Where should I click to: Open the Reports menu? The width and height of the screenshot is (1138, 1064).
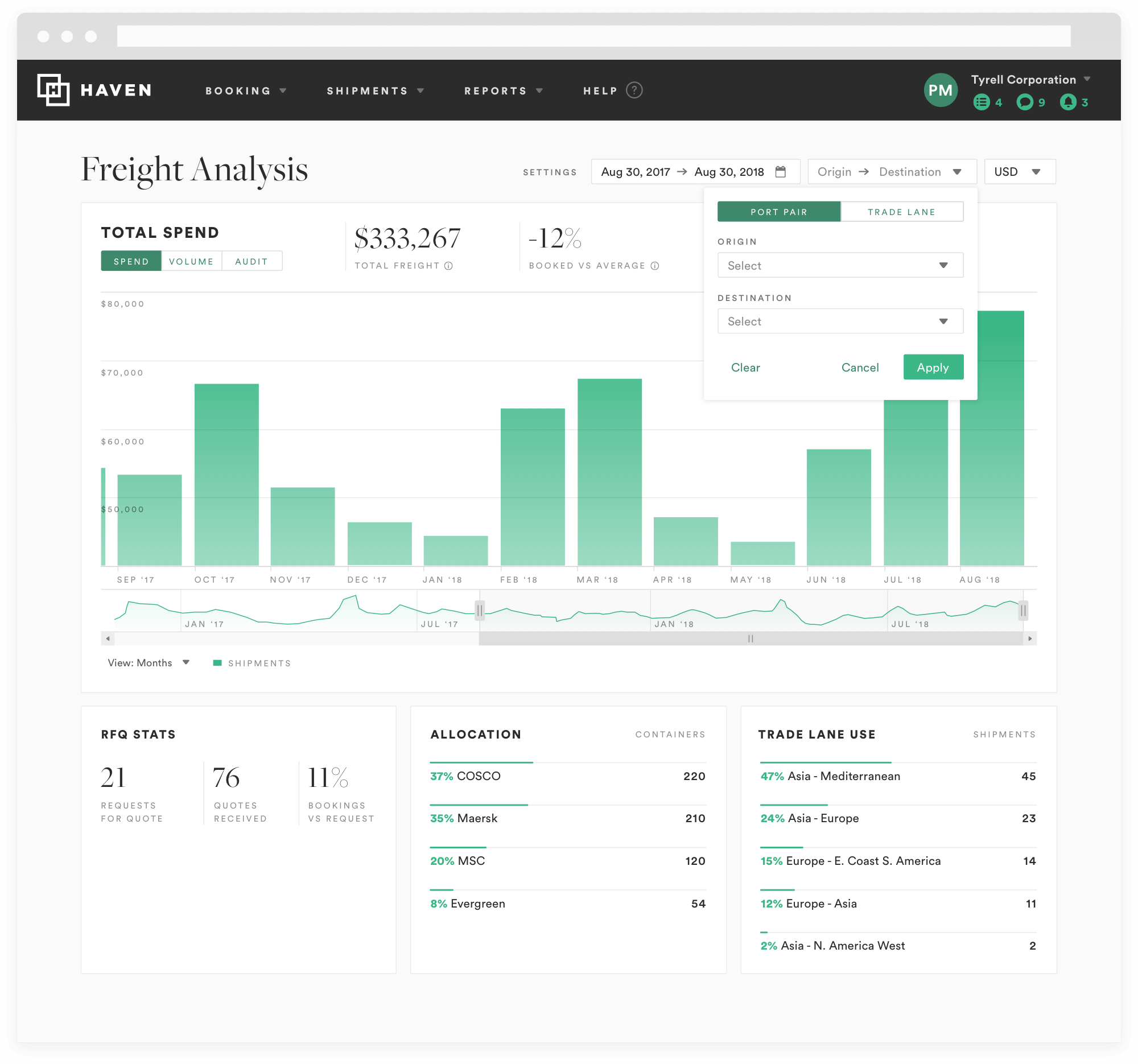pos(503,91)
